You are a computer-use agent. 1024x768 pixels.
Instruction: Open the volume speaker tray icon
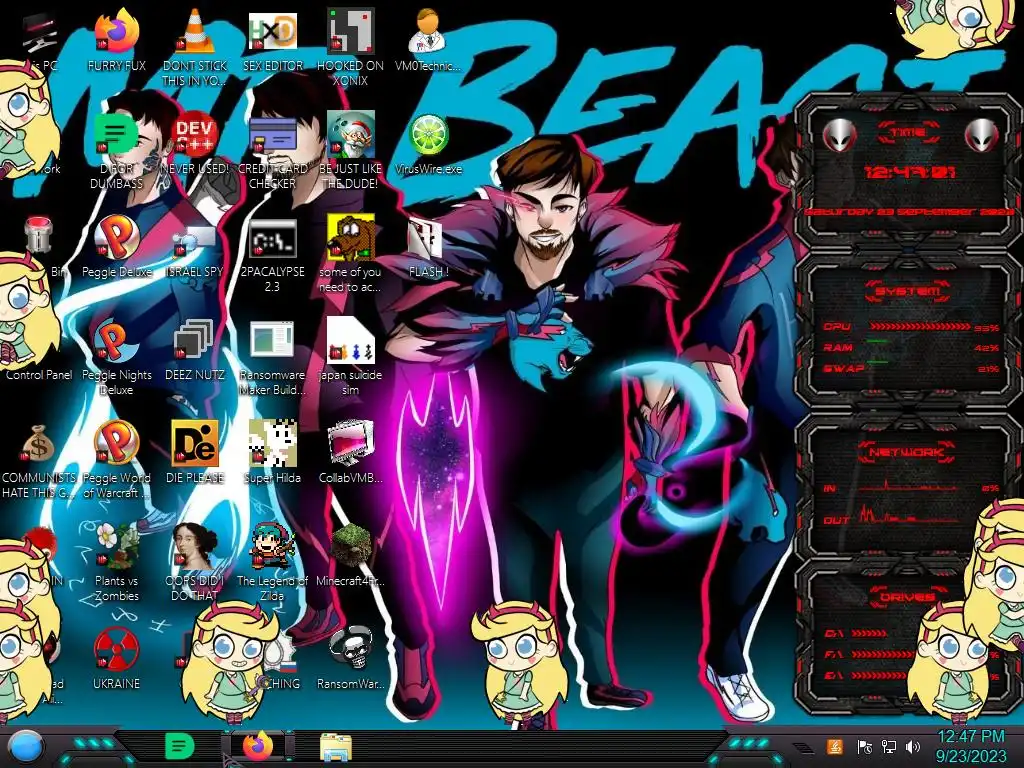pos(912,747)
